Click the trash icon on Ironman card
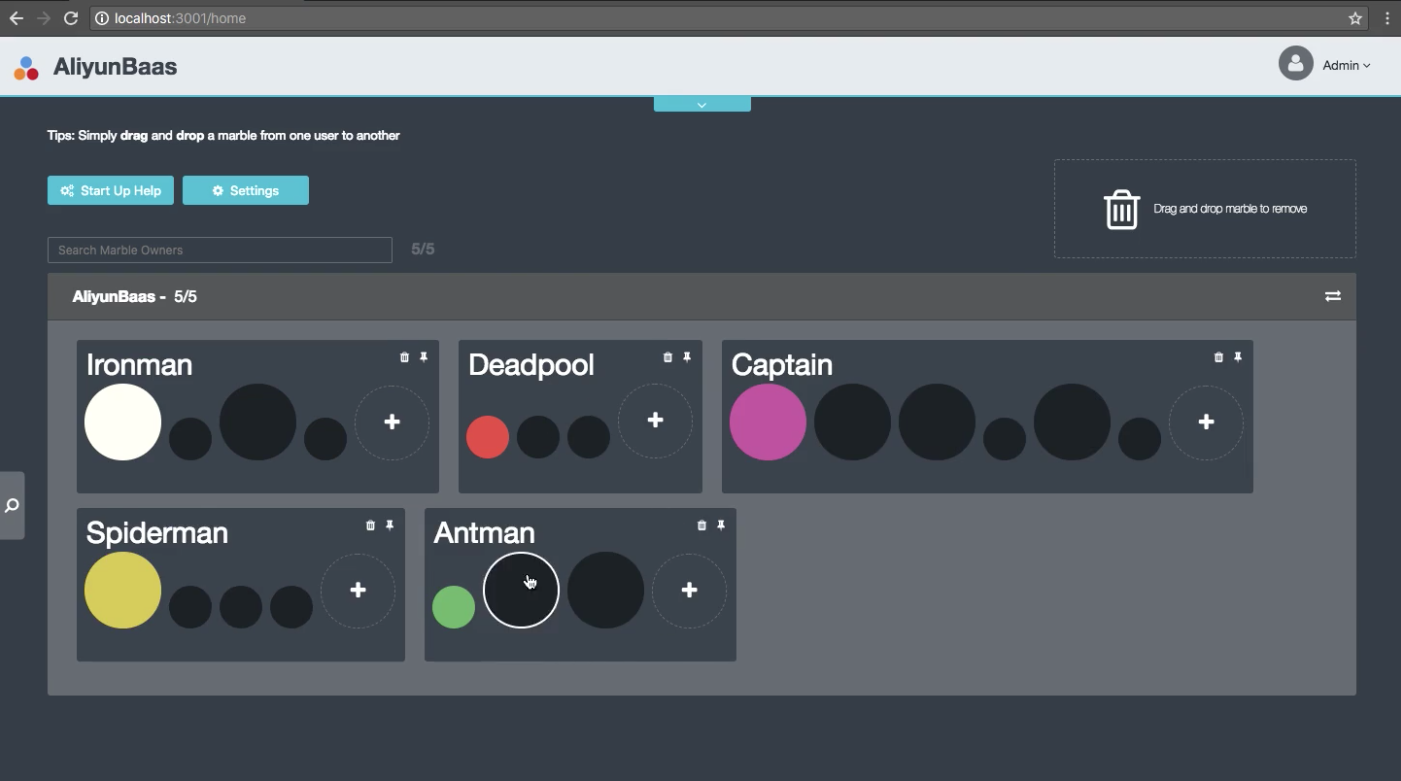Image resolution: width=1401 pixels, height=781 pixels. (x=404, y=357)
